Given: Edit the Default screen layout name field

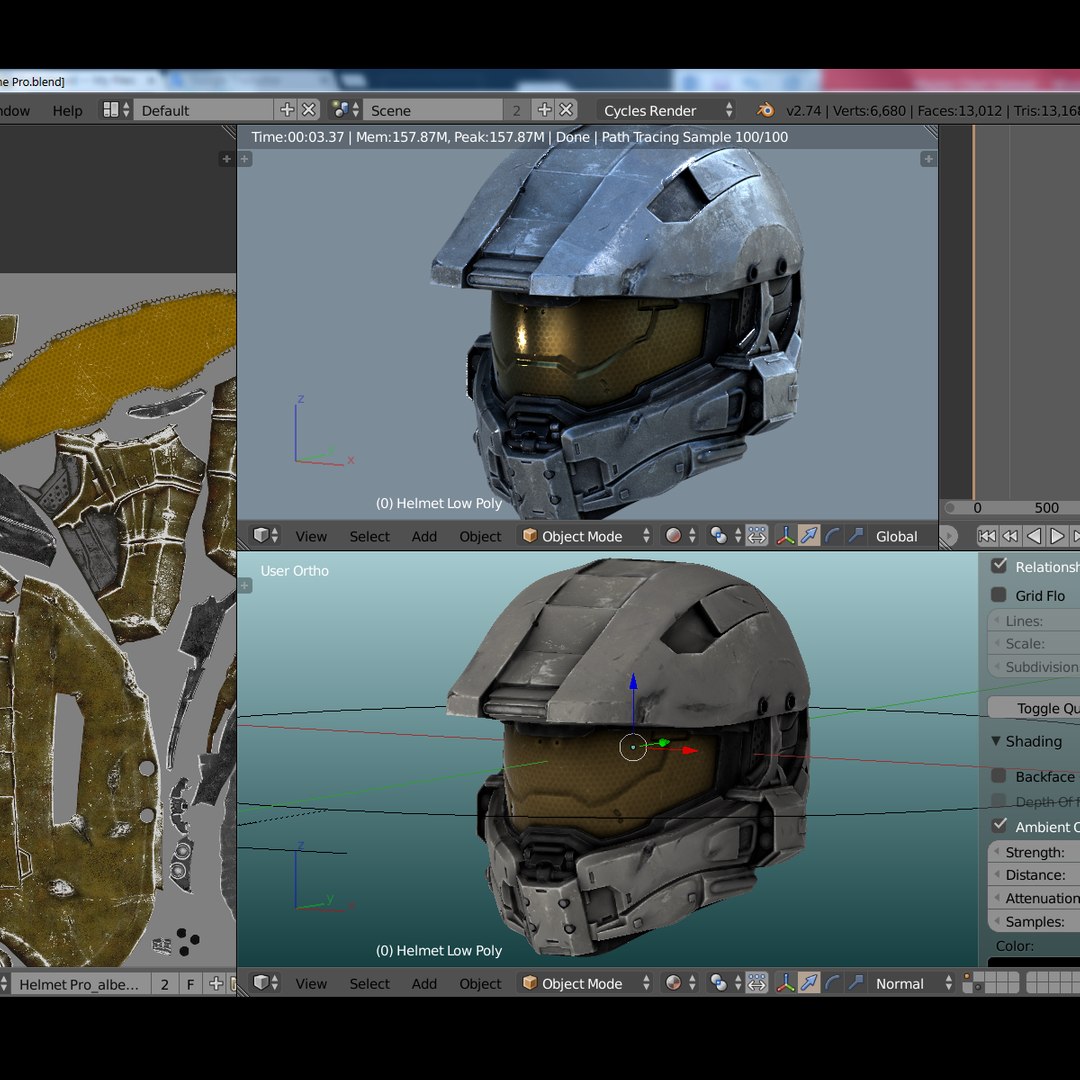Looking at the screenshot, I should (x=202, y=110).
